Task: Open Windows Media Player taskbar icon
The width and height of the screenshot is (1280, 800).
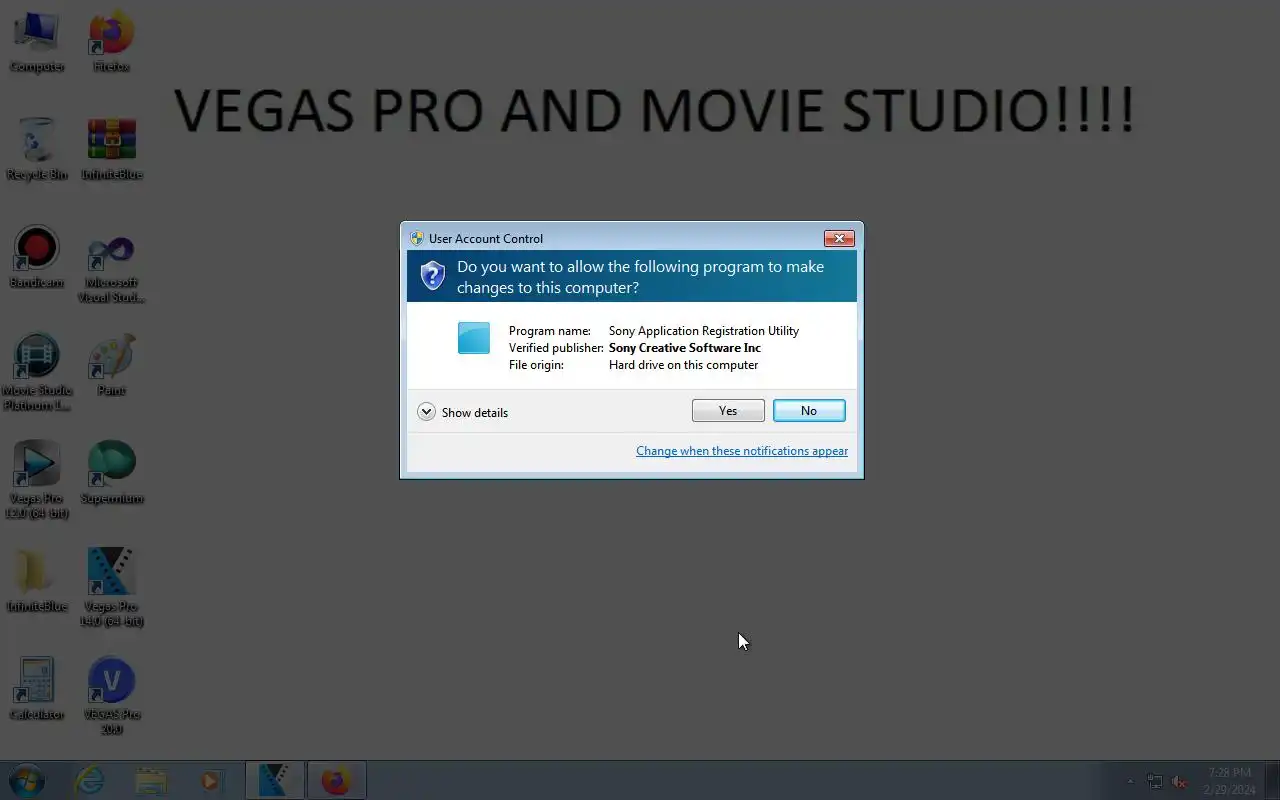Action: point(211,780)
